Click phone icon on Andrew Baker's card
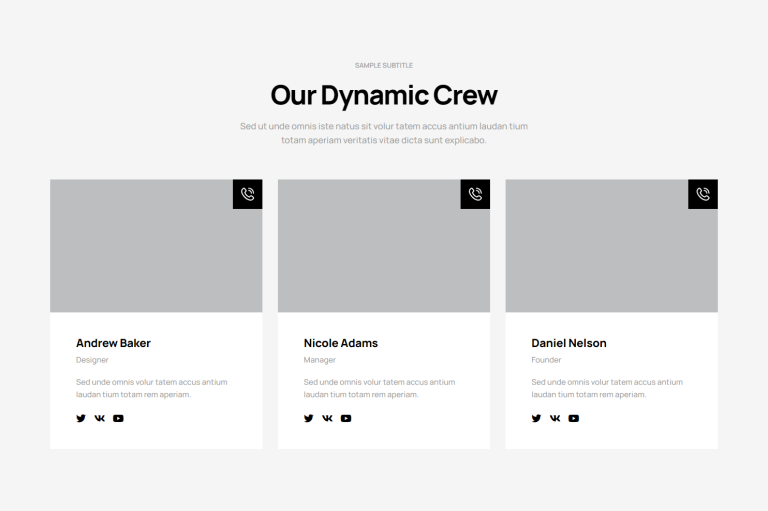The width and height of the screenshot is (768, 511). pos(247,194)
